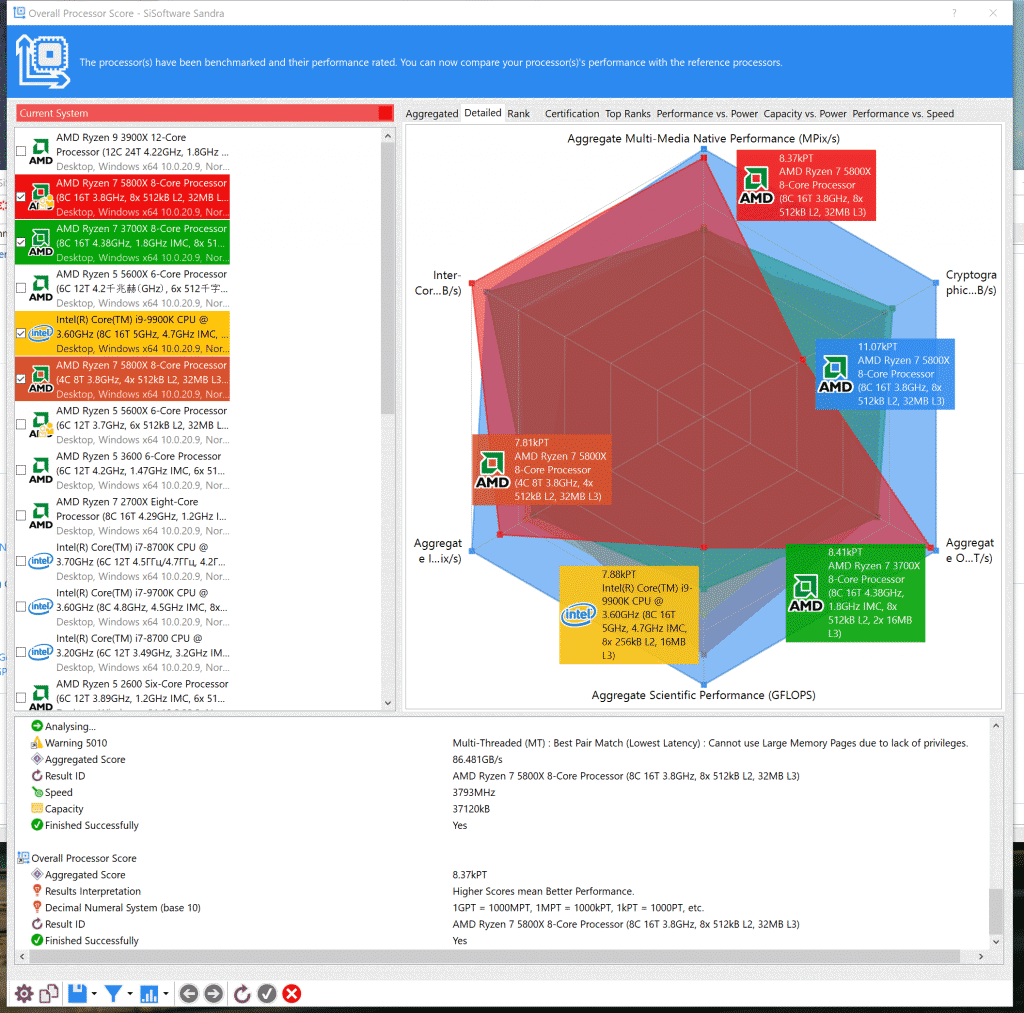Click the Warning 5010 triangle icon
The height and width of the screenshot is (1013, 1024).
37,743
